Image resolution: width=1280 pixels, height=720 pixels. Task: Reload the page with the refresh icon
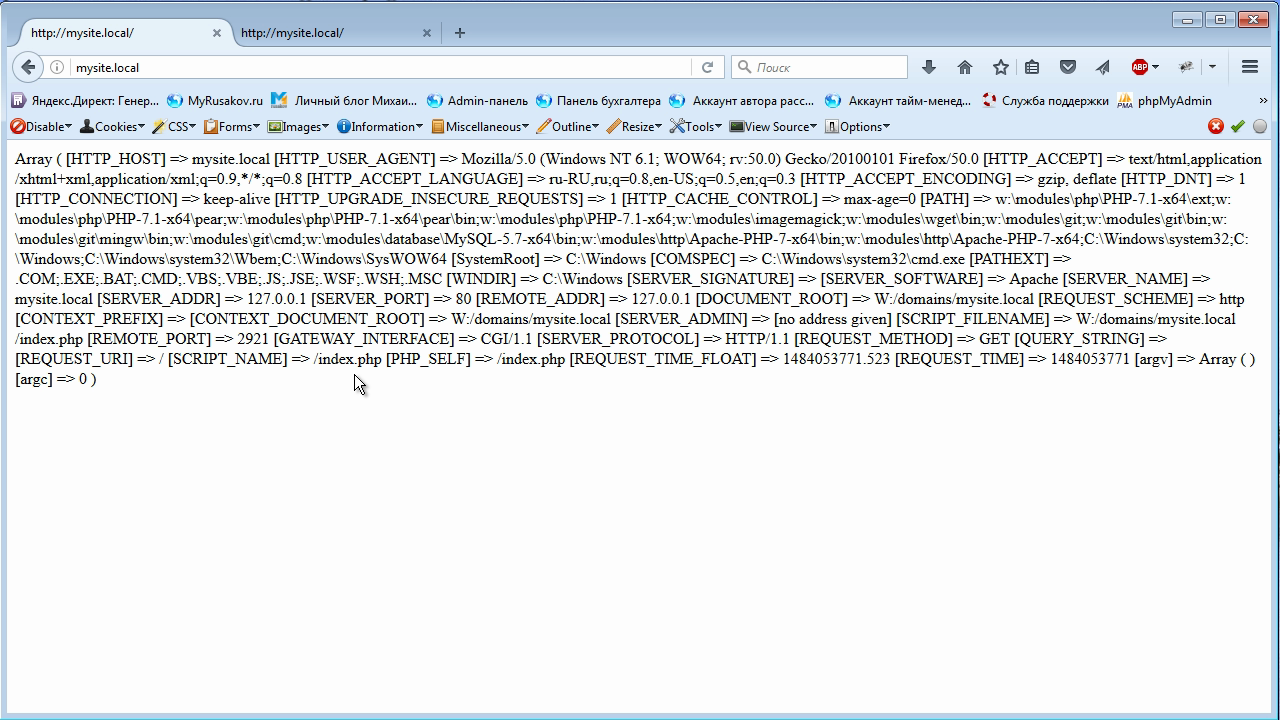[x=707, y=67]
